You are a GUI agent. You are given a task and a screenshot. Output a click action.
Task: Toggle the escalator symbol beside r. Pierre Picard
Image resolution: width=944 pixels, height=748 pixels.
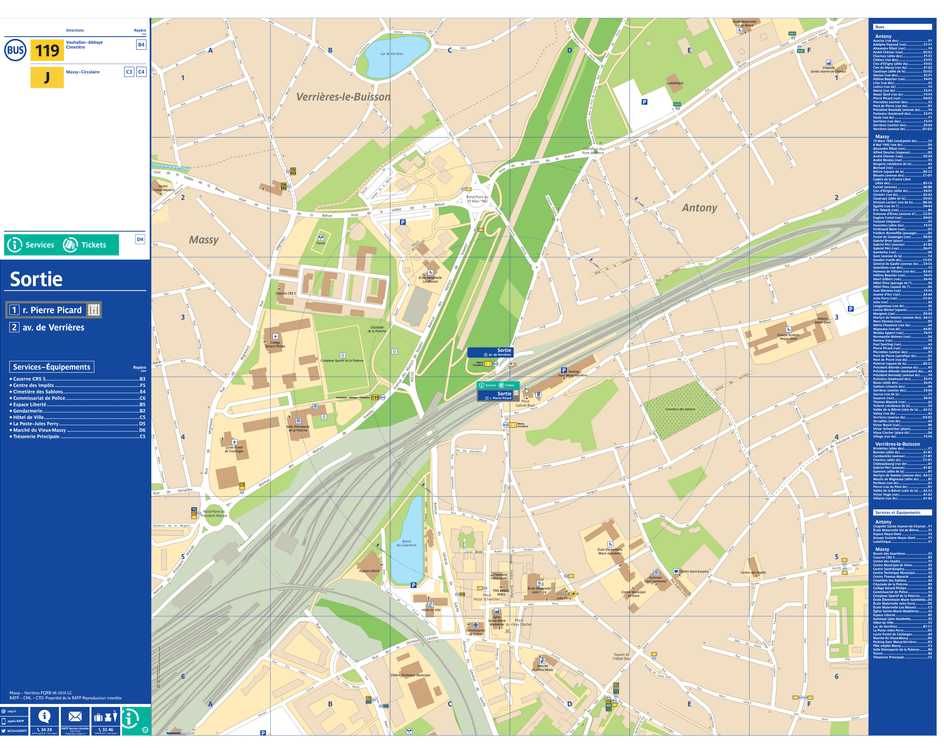pyautogui.click(x=94, y=310)
